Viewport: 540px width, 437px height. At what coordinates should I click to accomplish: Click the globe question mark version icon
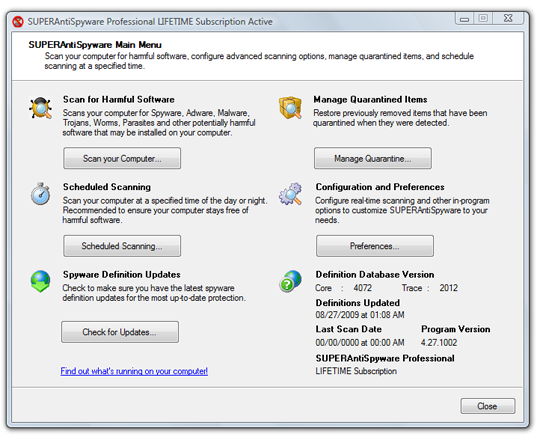click(x=290, y=281)
